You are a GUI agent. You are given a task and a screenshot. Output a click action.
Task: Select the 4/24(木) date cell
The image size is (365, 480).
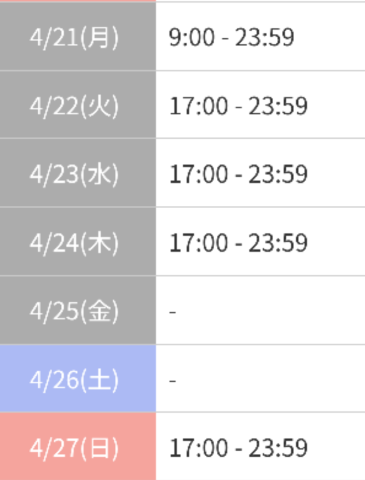[x=78, y=242]
